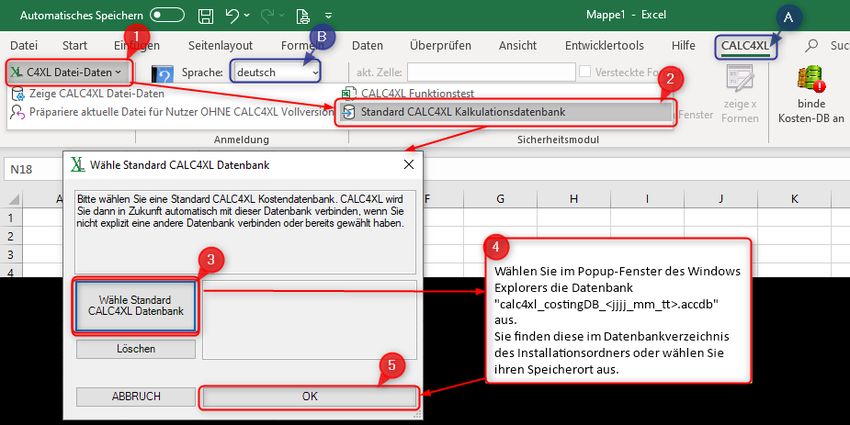The width and height of the screenshot is (850, 425).
Task: Open the Undo history dropdown arrow
Action: point(247,15)
